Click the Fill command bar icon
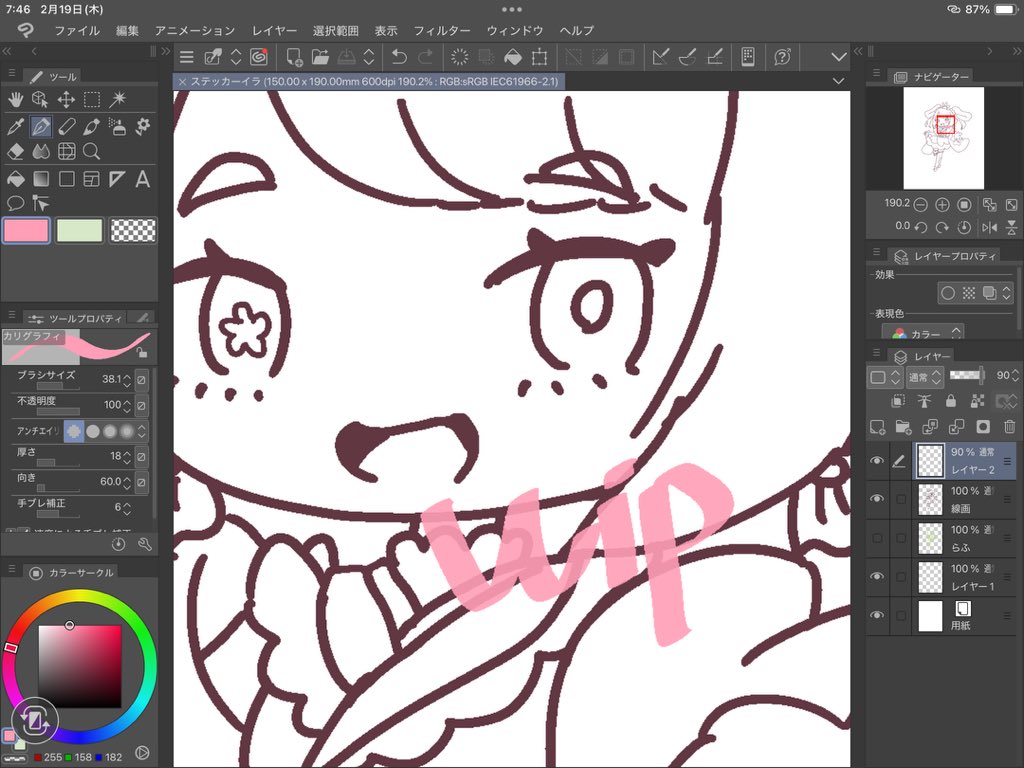 [x=513, y=57]
